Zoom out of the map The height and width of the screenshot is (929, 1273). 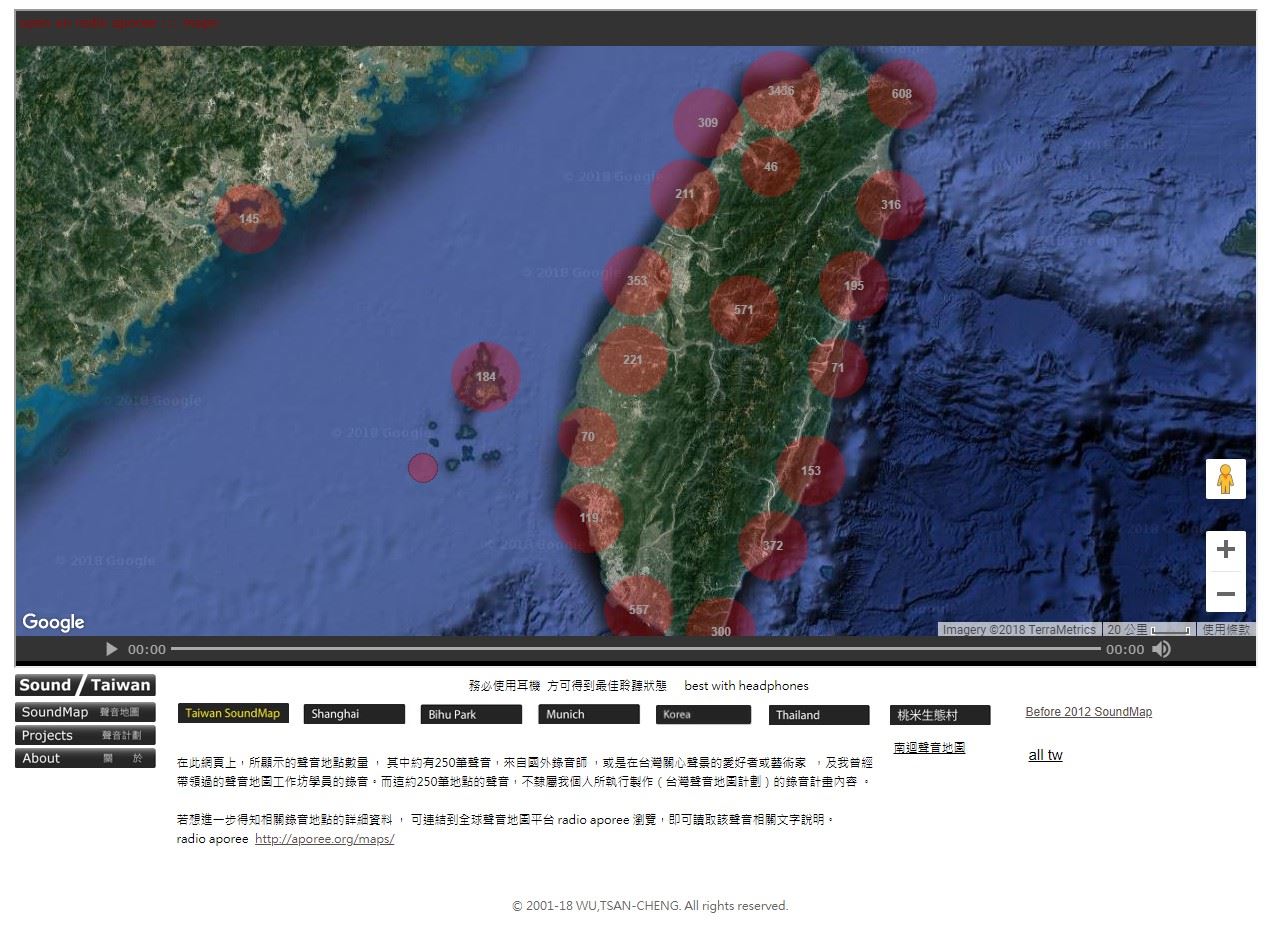point(1225,594)
